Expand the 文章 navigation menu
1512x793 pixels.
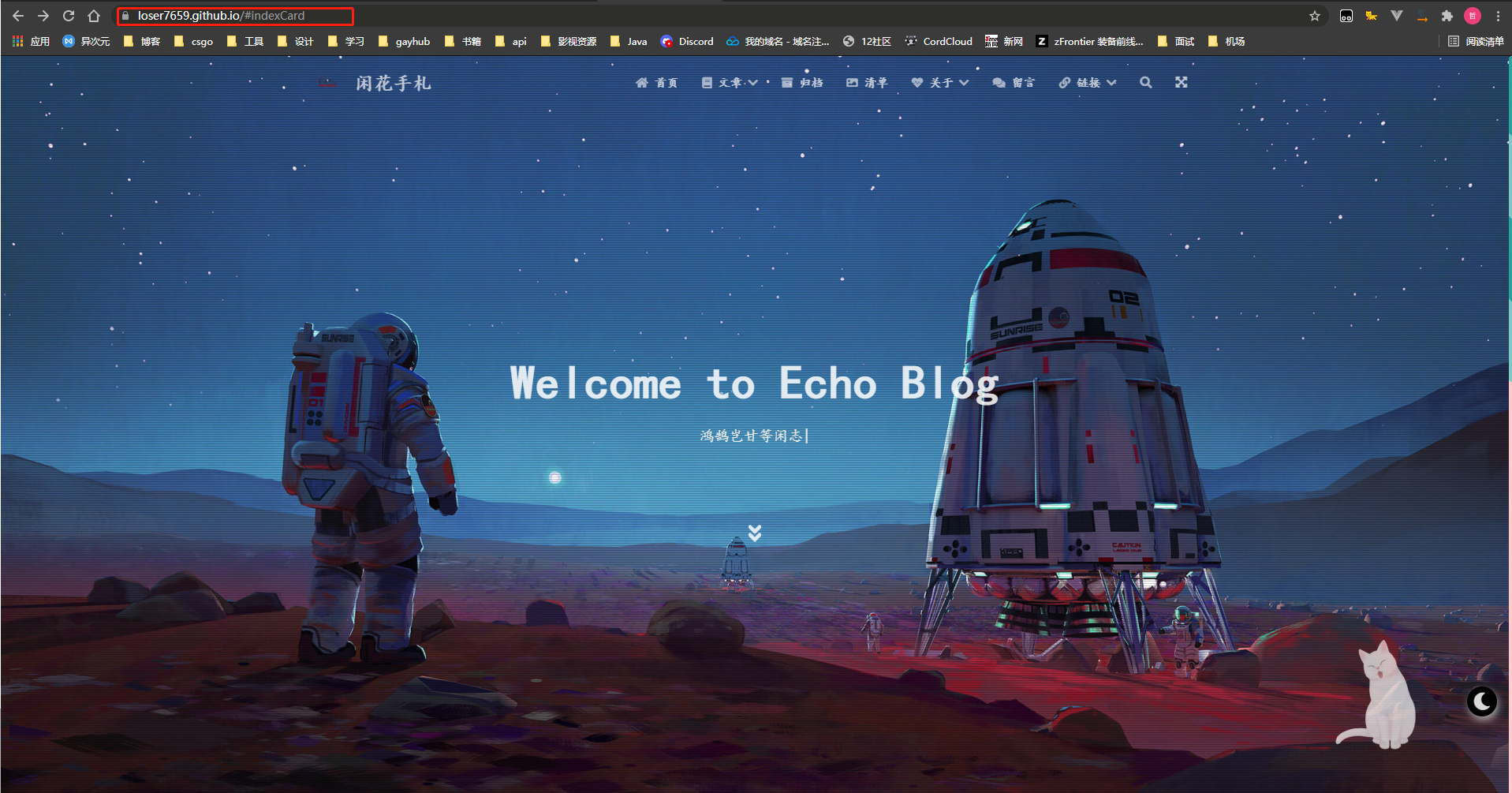pyautogui.click(x=730, y=83)
